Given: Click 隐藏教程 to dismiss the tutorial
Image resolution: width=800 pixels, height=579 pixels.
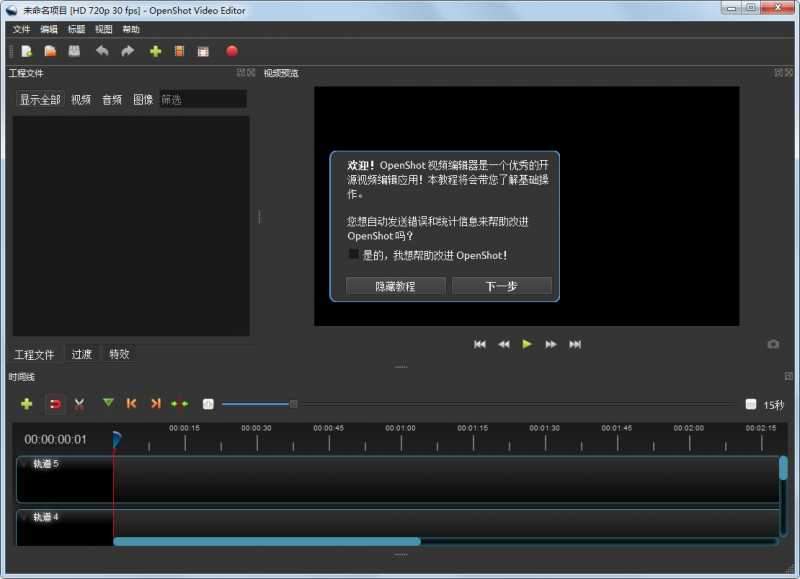Looking at the screenshot, I should pos(394,286).
